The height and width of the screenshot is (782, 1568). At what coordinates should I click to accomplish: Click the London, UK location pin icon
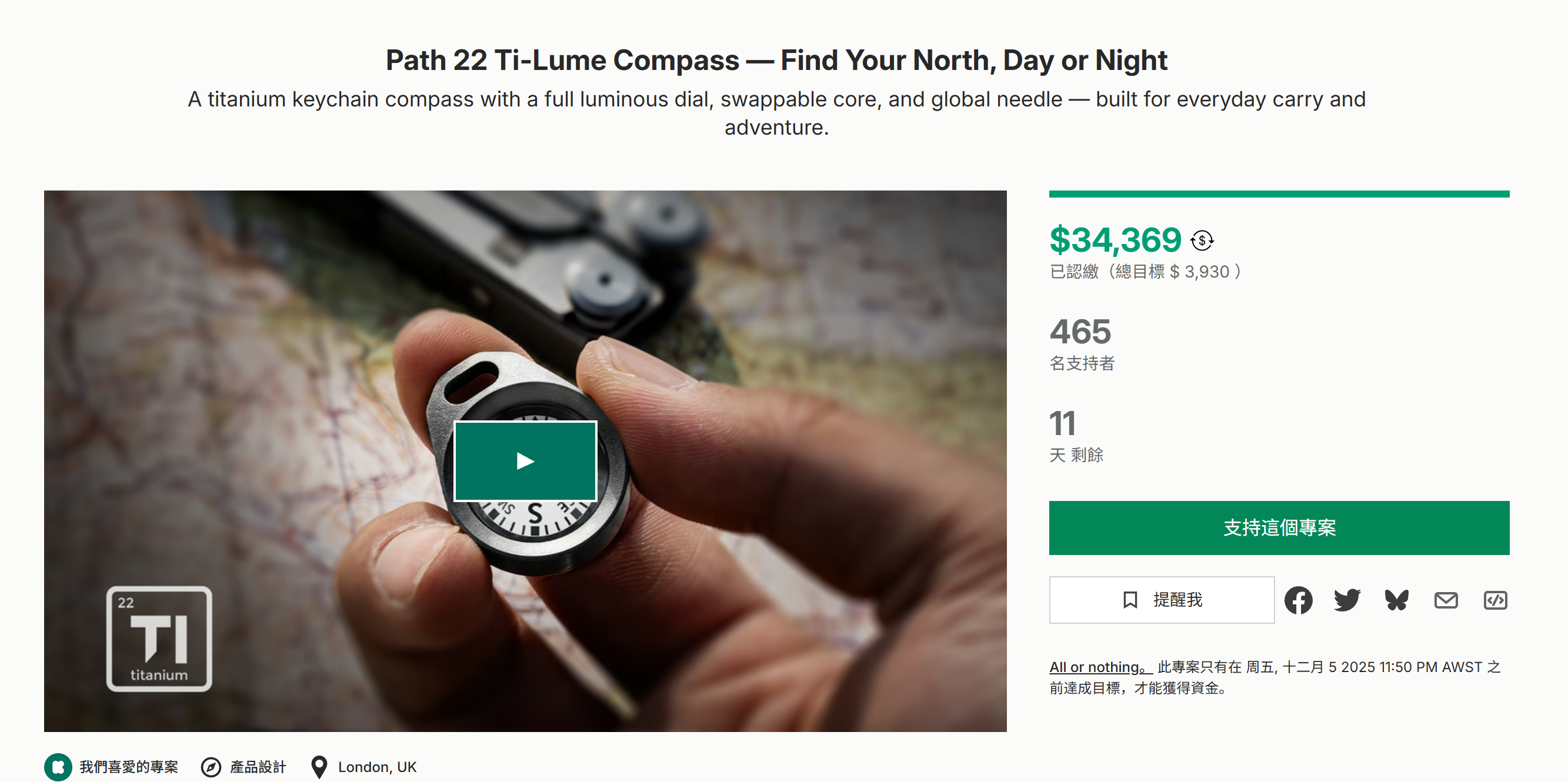click(318, 767)
